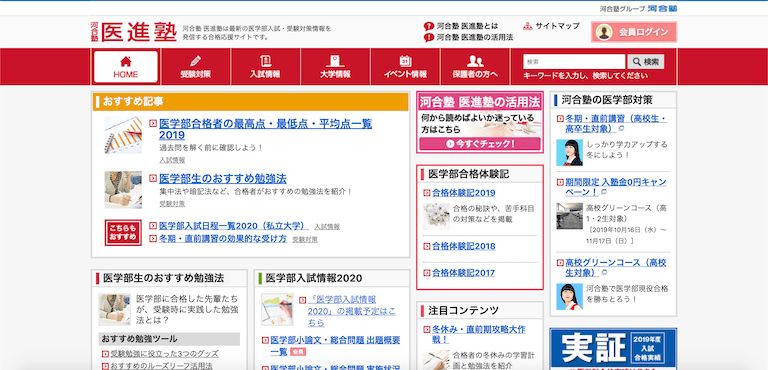Click arrow bullet before 医学部入試日程一覧2020
The width and height of the screenshot is (768, 370).
[x=153, y=226]
